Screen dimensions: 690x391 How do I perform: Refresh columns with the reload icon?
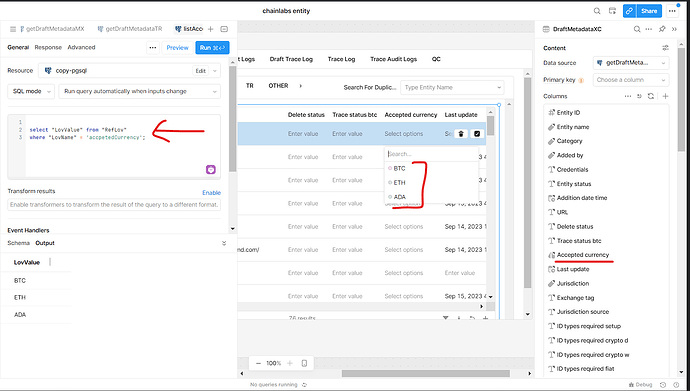click(x=651, y=96)
